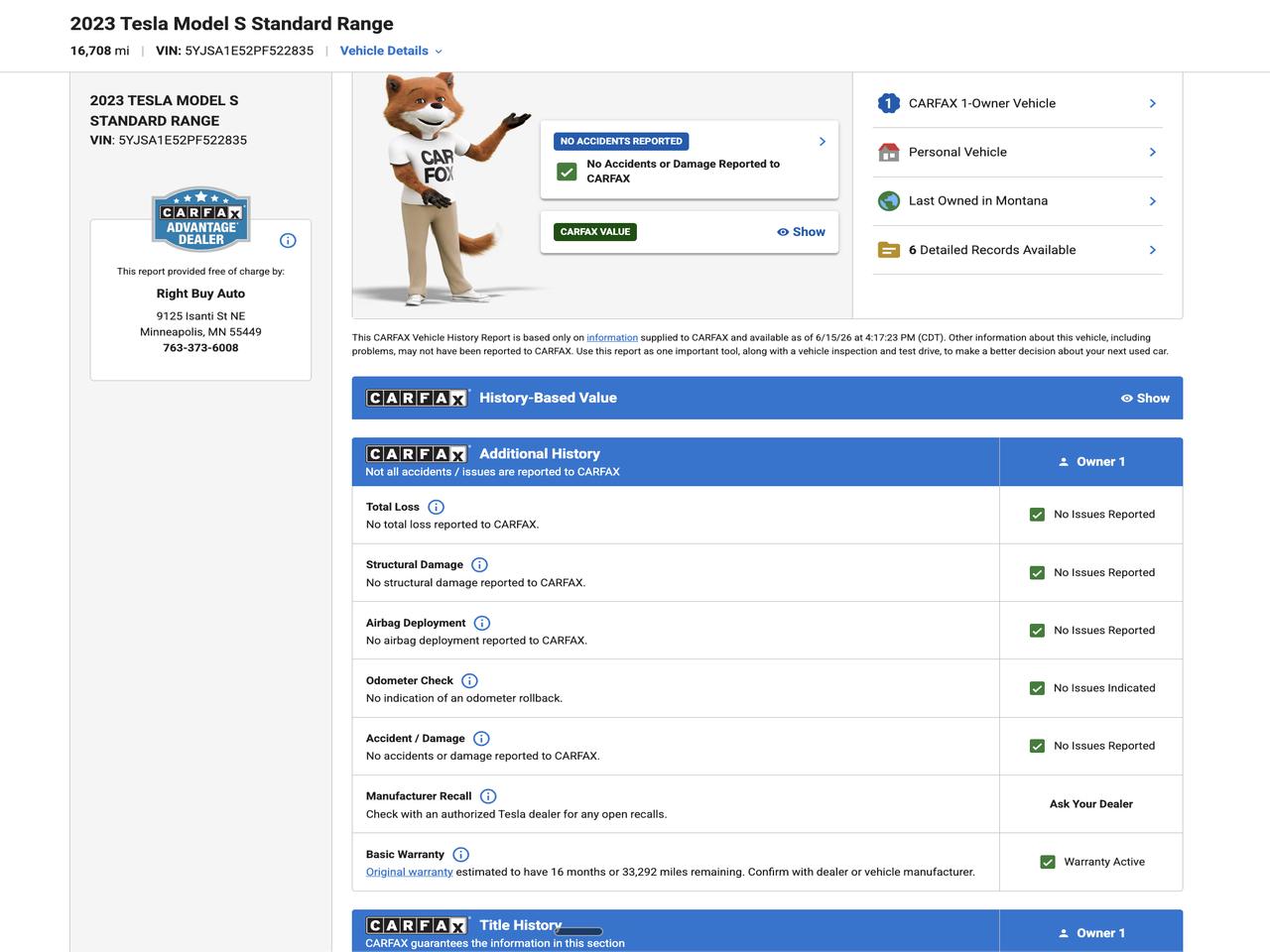The width and height of the screenshot is (1270, 952).
Task: Open Personal Vehicle chevron
Action: click(x=1152, y=152)
